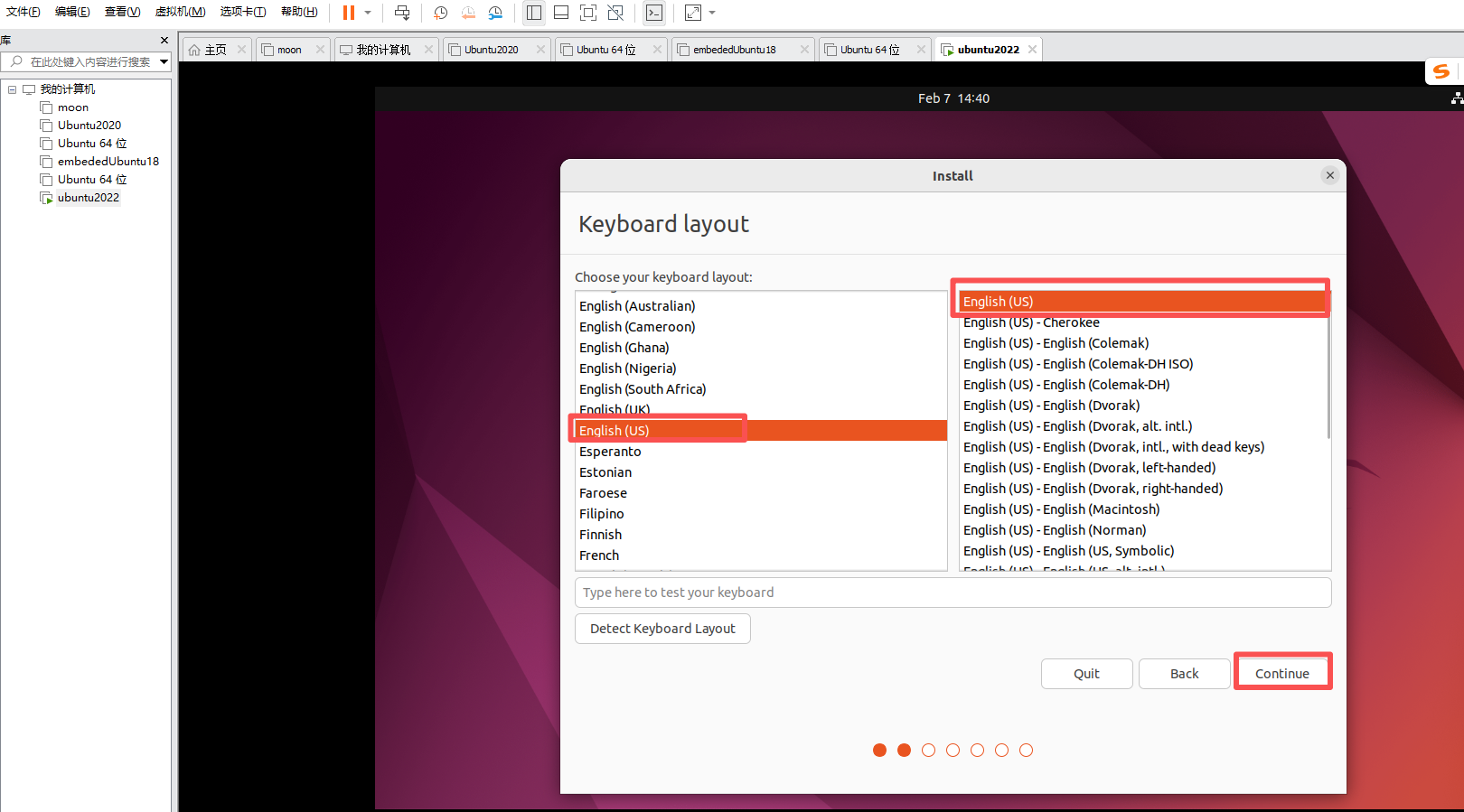Click the library search input field
This screenshot has height=812, width=1464.
[x=86, y=61]
